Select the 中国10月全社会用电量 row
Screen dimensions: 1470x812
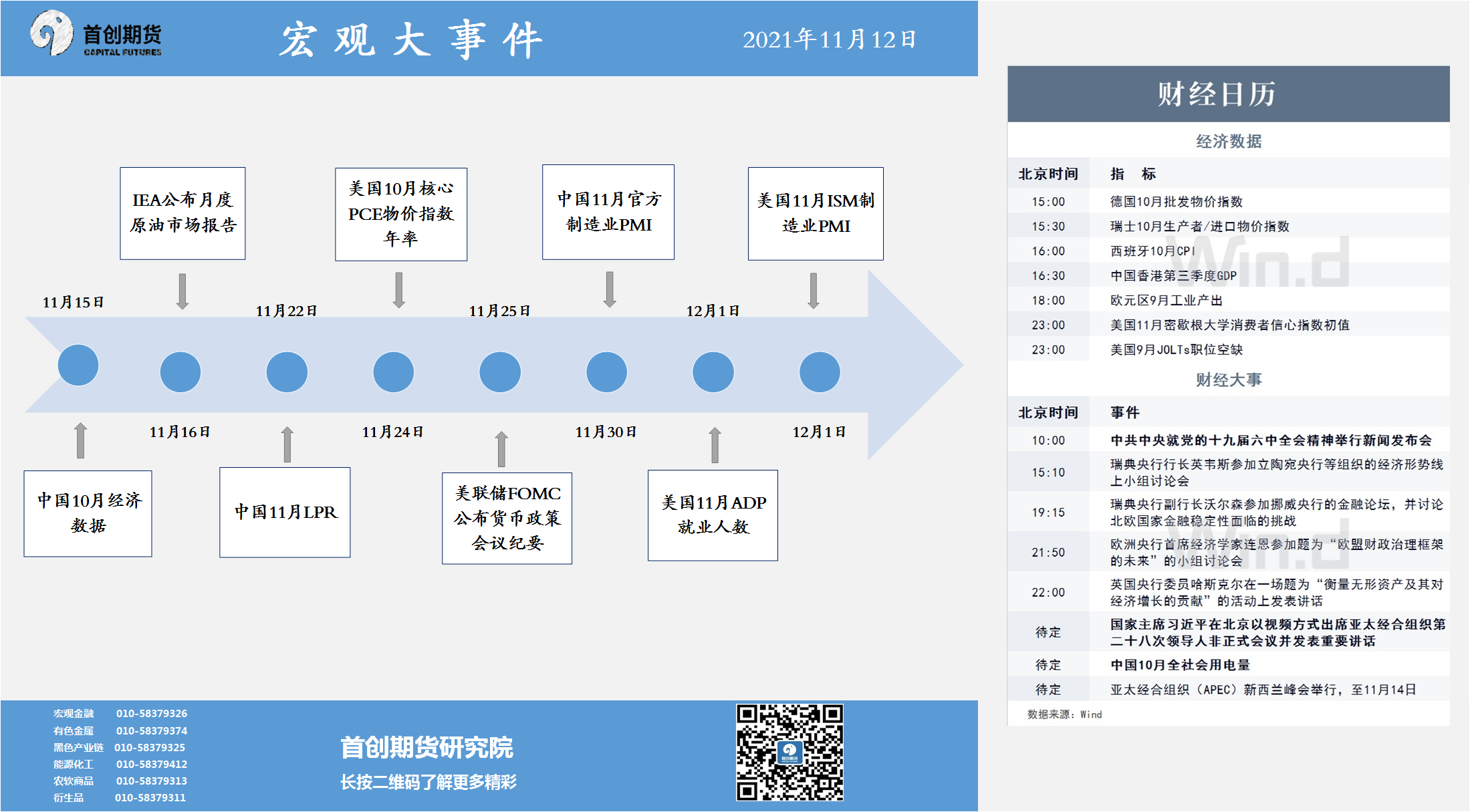tap(1229, 665)
